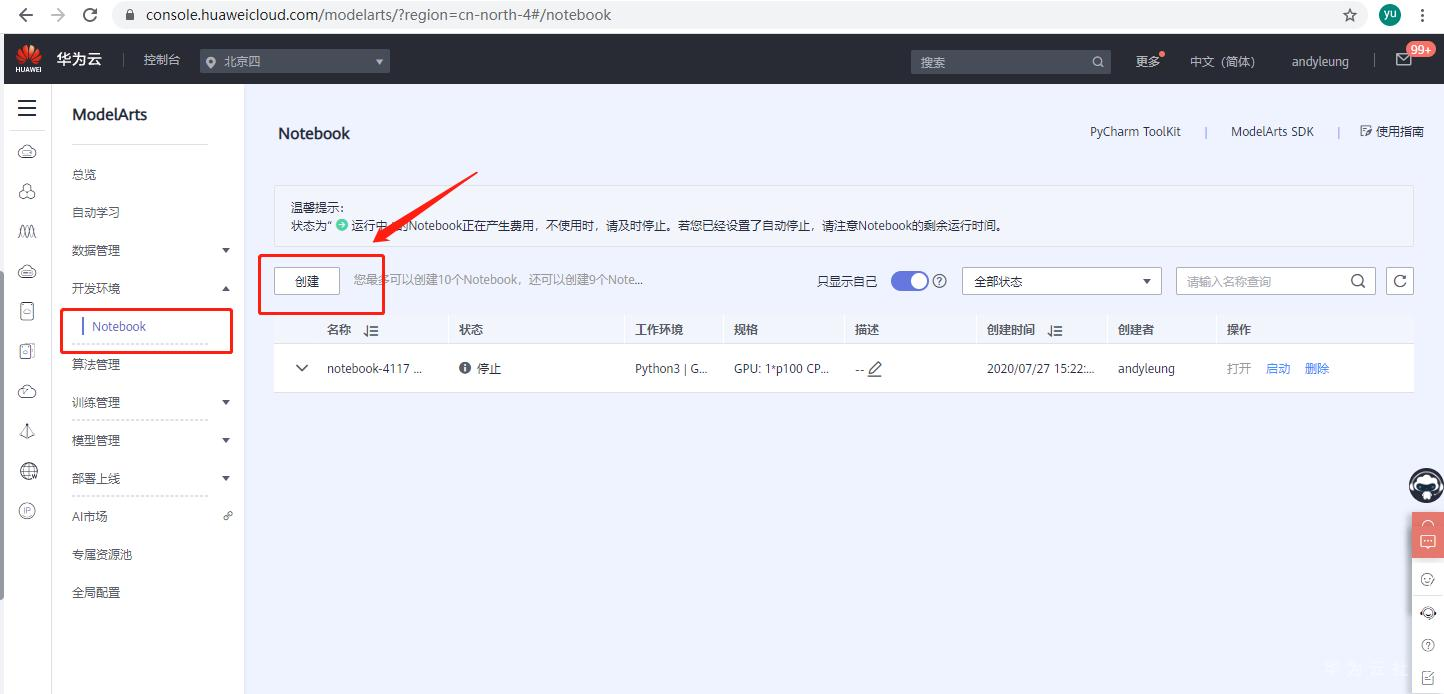The image size is (1444, 694).
Task: Refresh the notebook list
Action: (1400, 281)
